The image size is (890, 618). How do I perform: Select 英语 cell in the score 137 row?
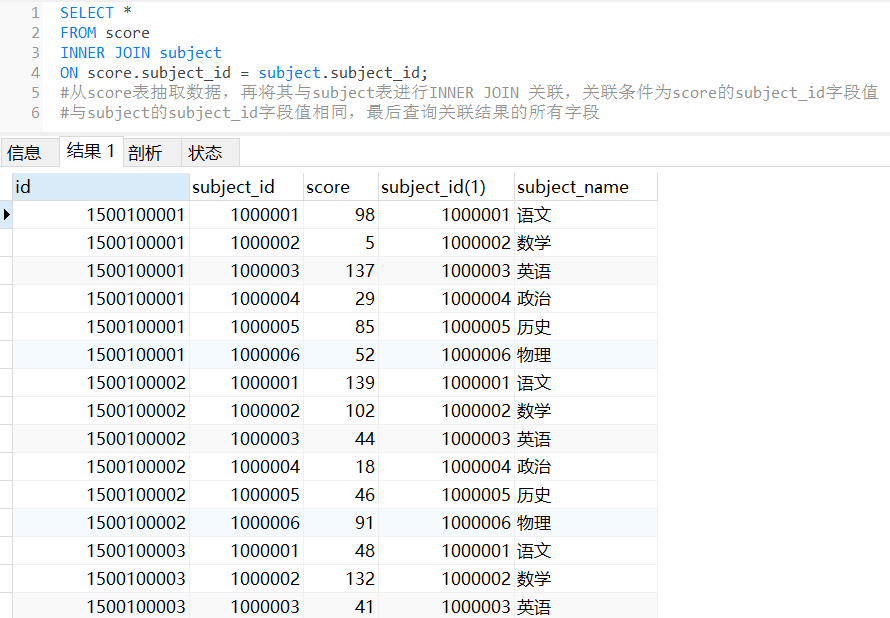(x=586, y=271)
